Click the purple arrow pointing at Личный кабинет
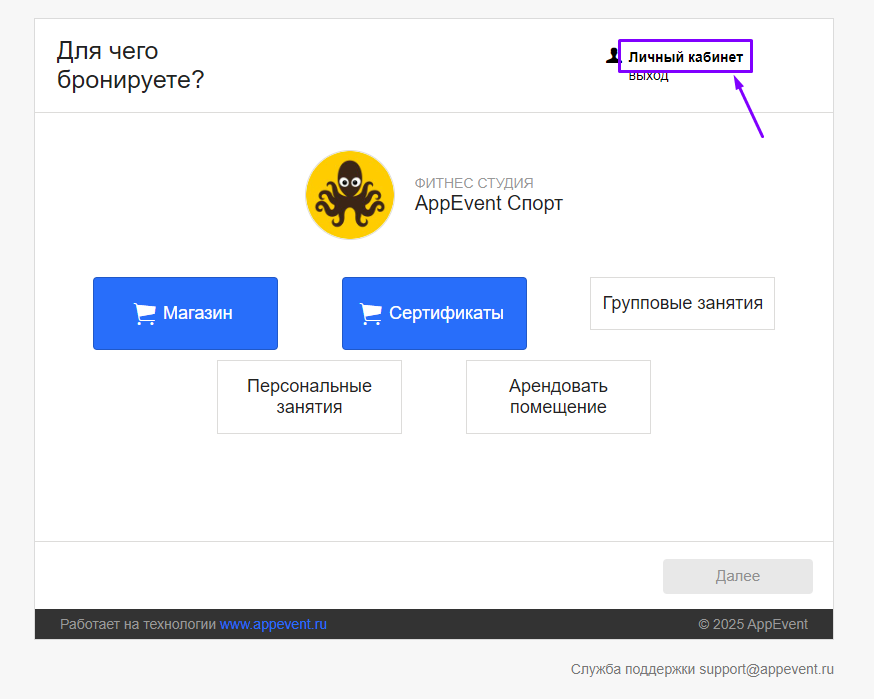This screenshot has height=699, width=874. [x=750, y=108]
